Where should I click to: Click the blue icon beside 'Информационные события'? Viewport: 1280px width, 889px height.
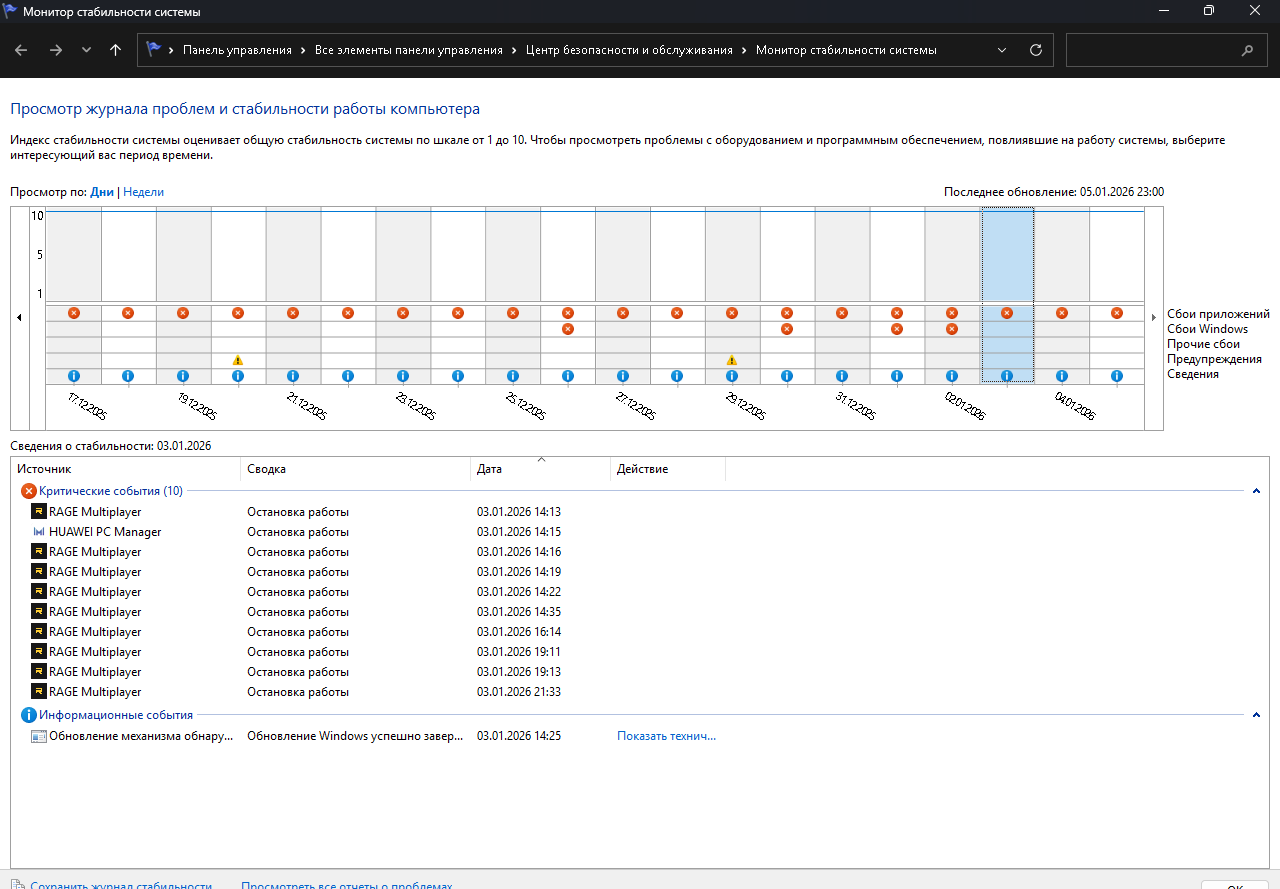29,715
